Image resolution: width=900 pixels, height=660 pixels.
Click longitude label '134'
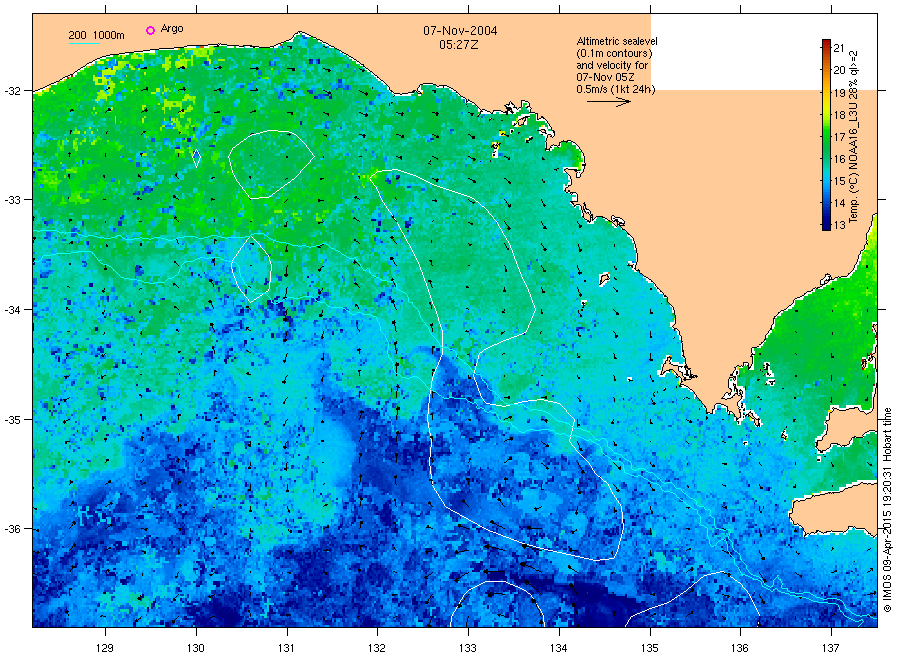tap(558, 648)
